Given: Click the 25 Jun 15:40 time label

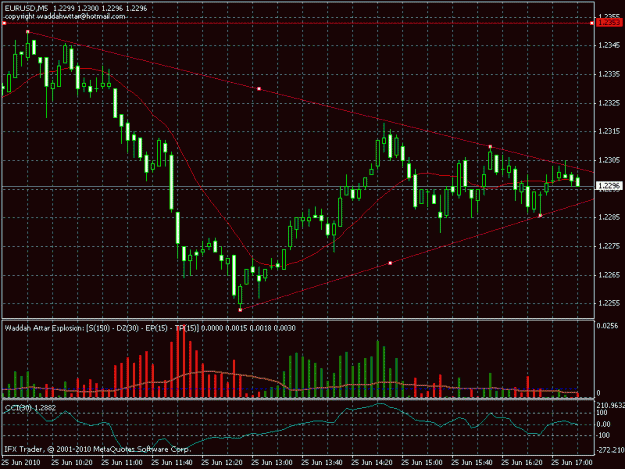Looking at the screenshot, I should pos(472,463).
